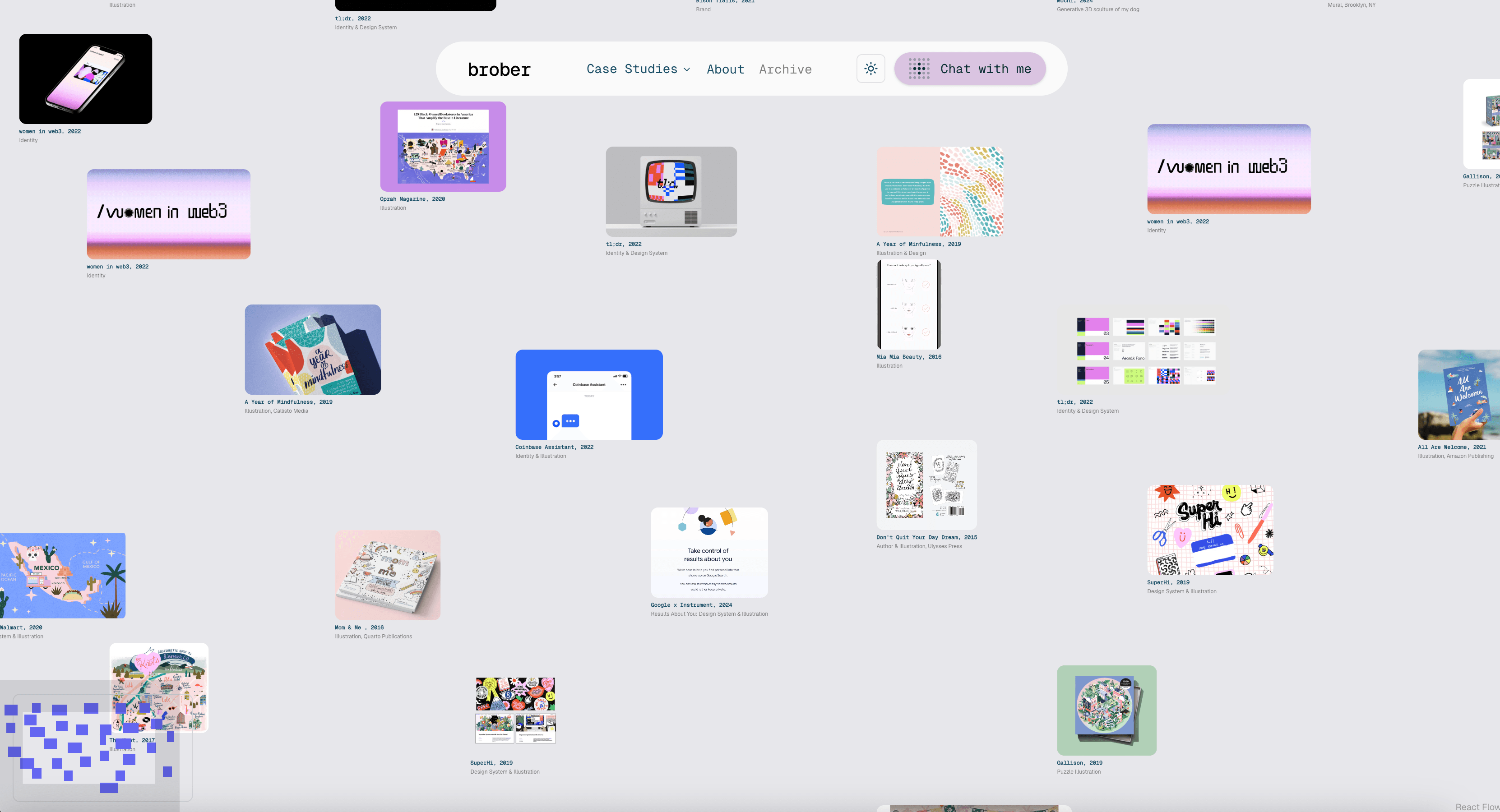1500x812 pixels.
Task: Click the Google x Instrument, 2024 title
Action: click(691, 605)
